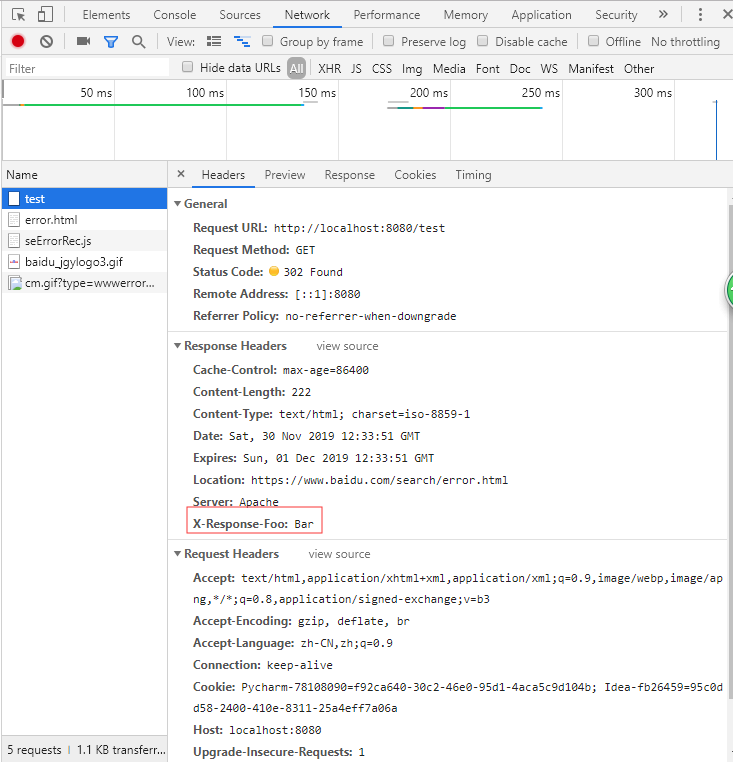The height and width of the screenshot is (762, 733).
Task: Select error.html request row
Action: click(x=85, y=220)
